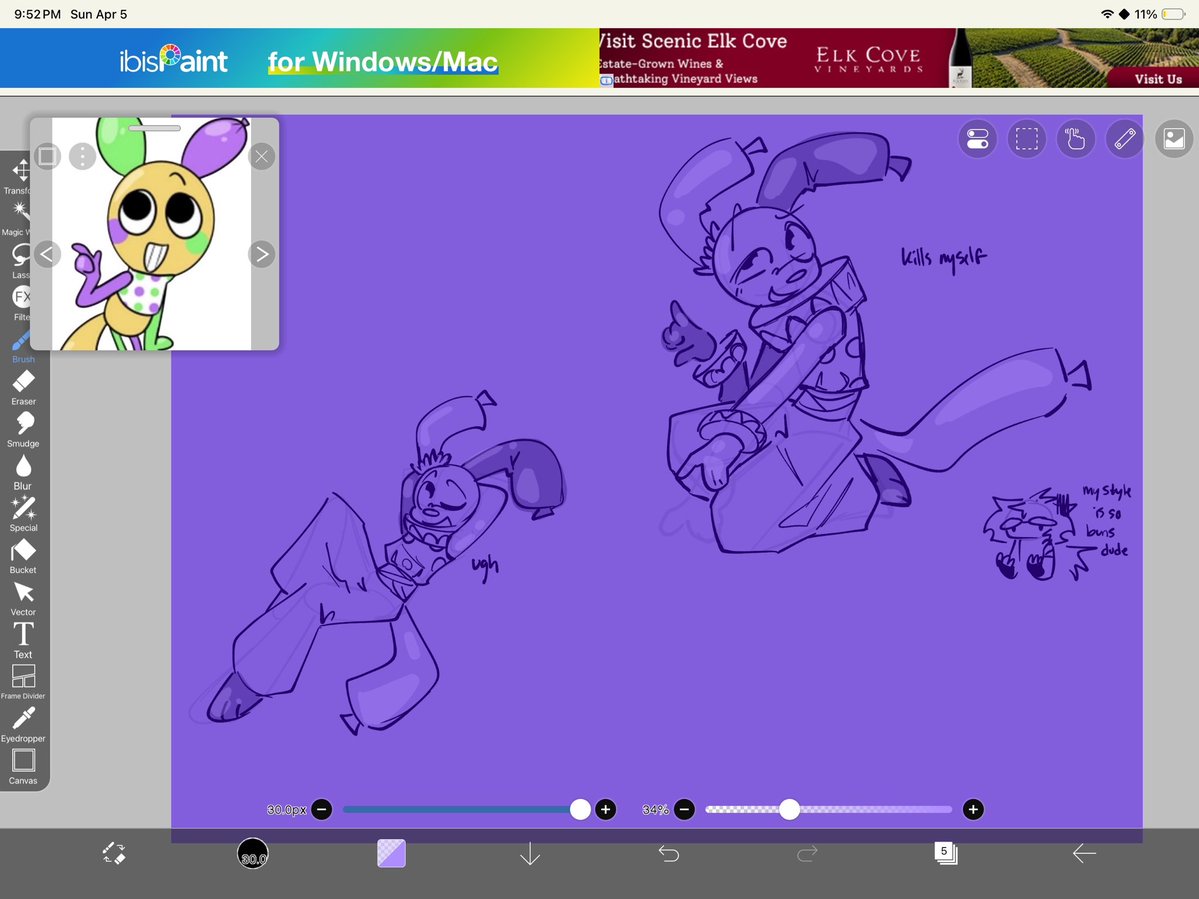Decrease brush size with minus button

[x=322, y=809]
